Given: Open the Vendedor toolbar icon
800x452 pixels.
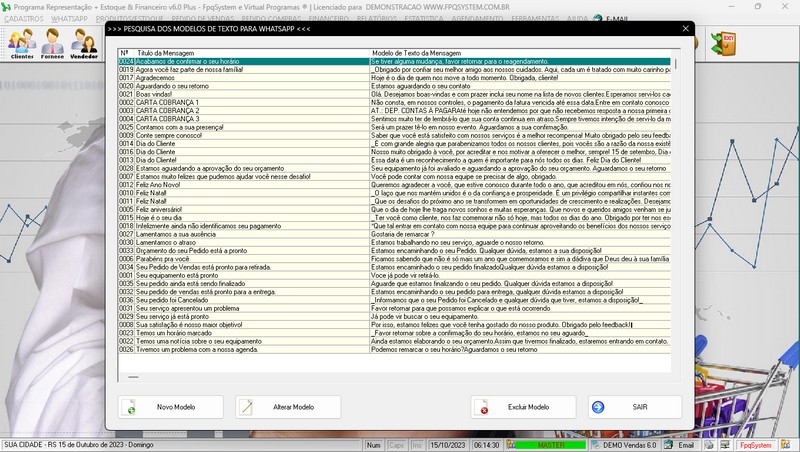Looking at the screenshot, I should pyautogui.click(x=84, y=44).
